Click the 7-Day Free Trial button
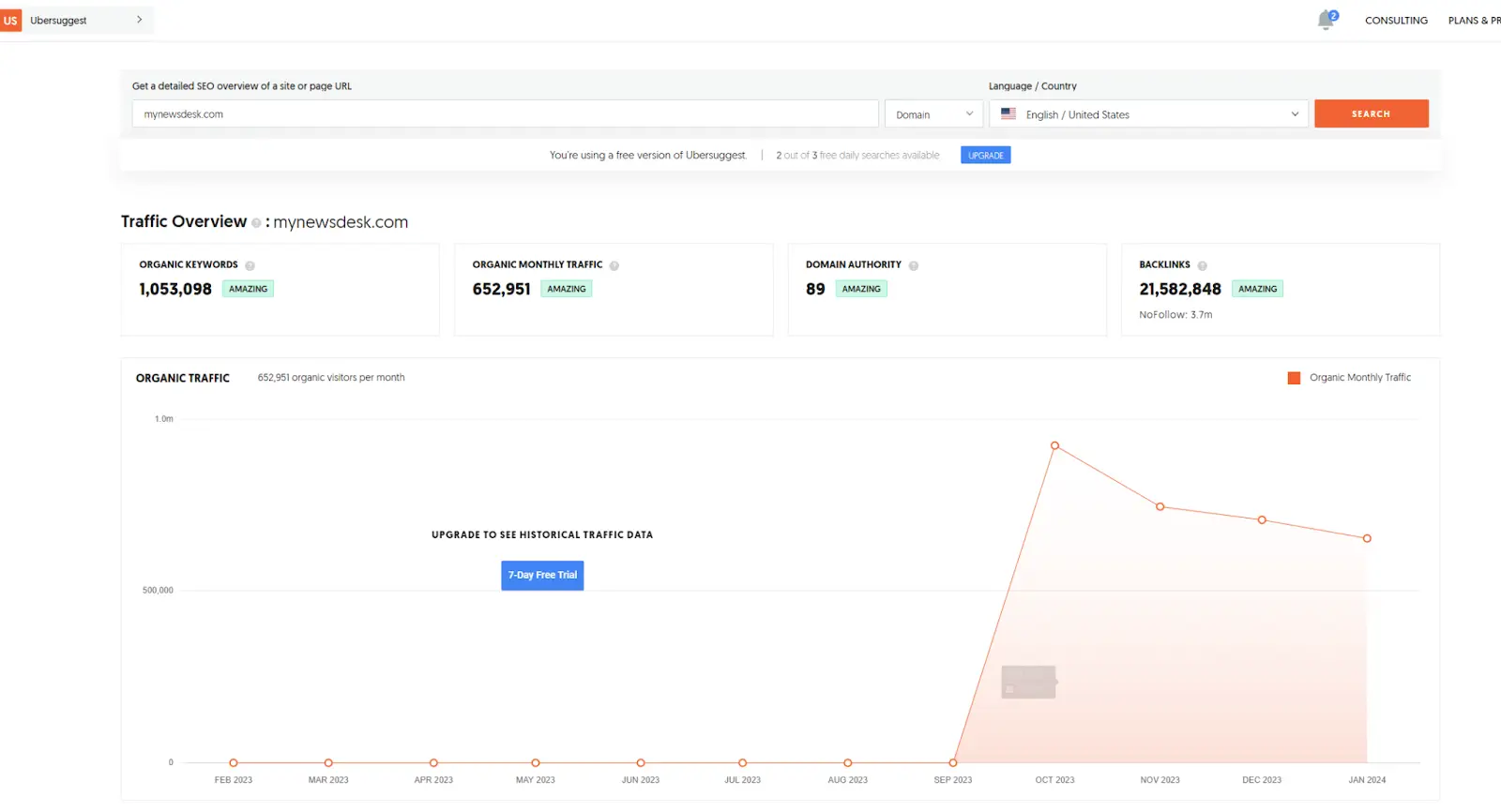Image resolution: width=1501 pixels, height=812 pixels. 542,575
